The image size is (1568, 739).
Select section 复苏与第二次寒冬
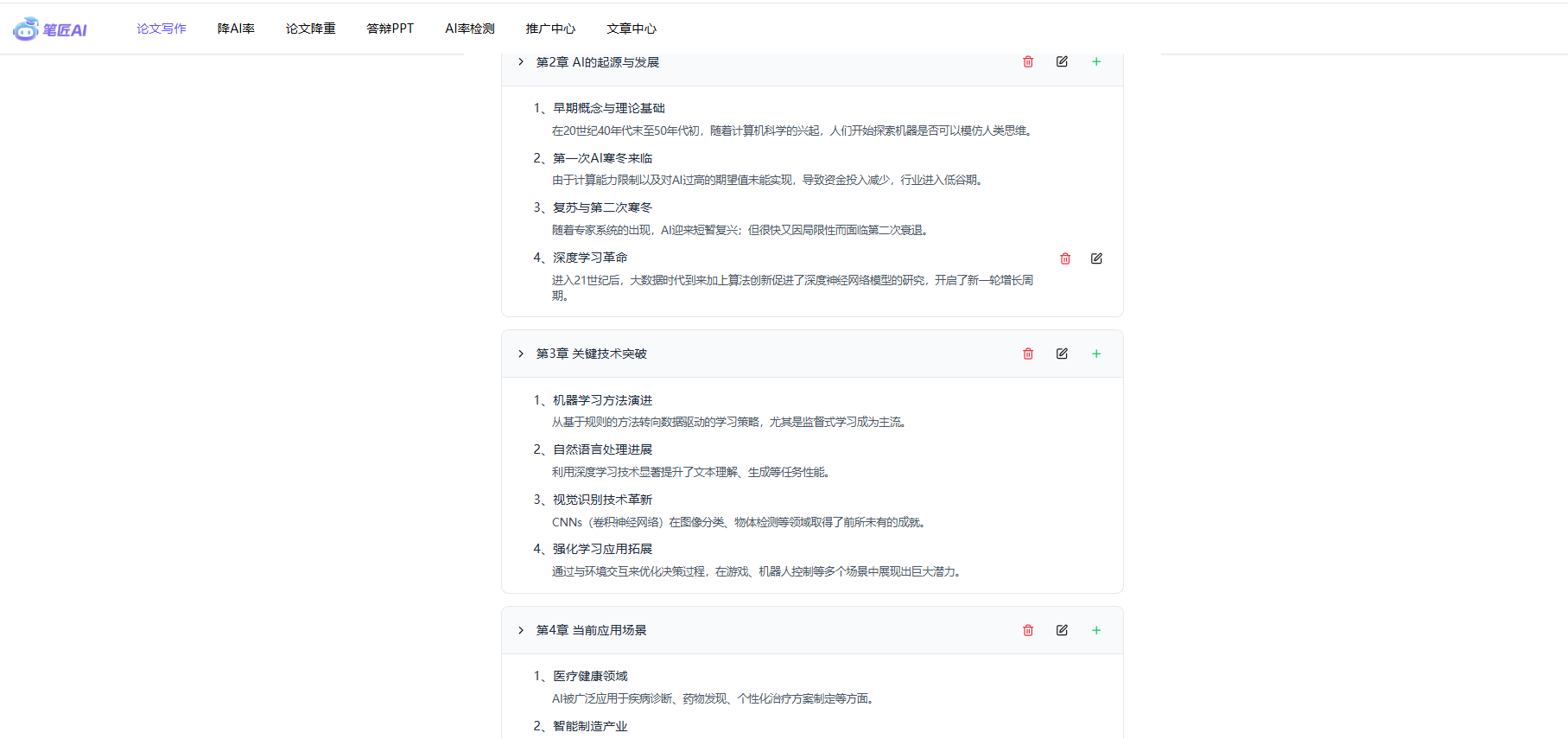(603, 207)
